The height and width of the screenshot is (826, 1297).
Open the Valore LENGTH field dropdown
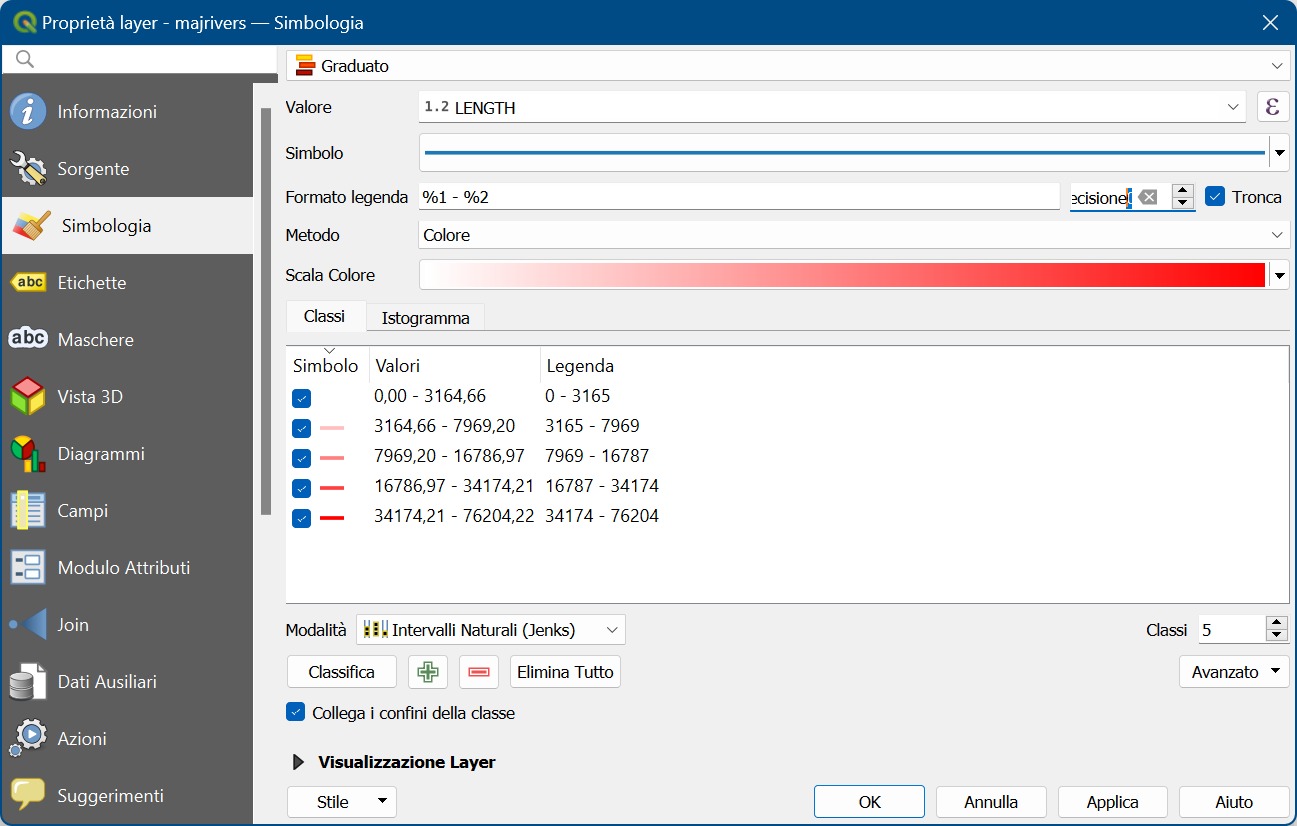click(x=832, y=108)
